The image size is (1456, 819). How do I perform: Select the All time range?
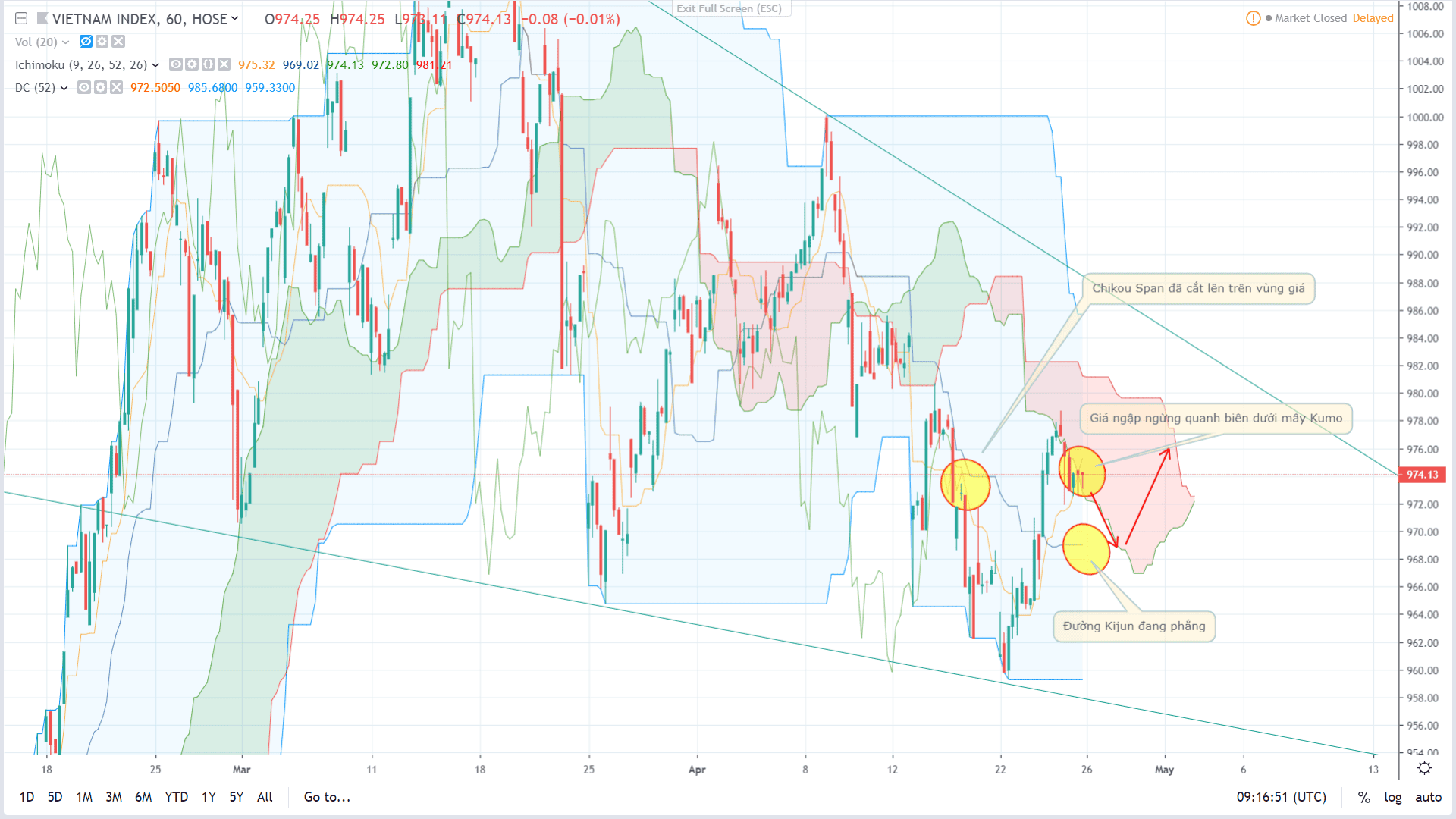pos(265,797)
